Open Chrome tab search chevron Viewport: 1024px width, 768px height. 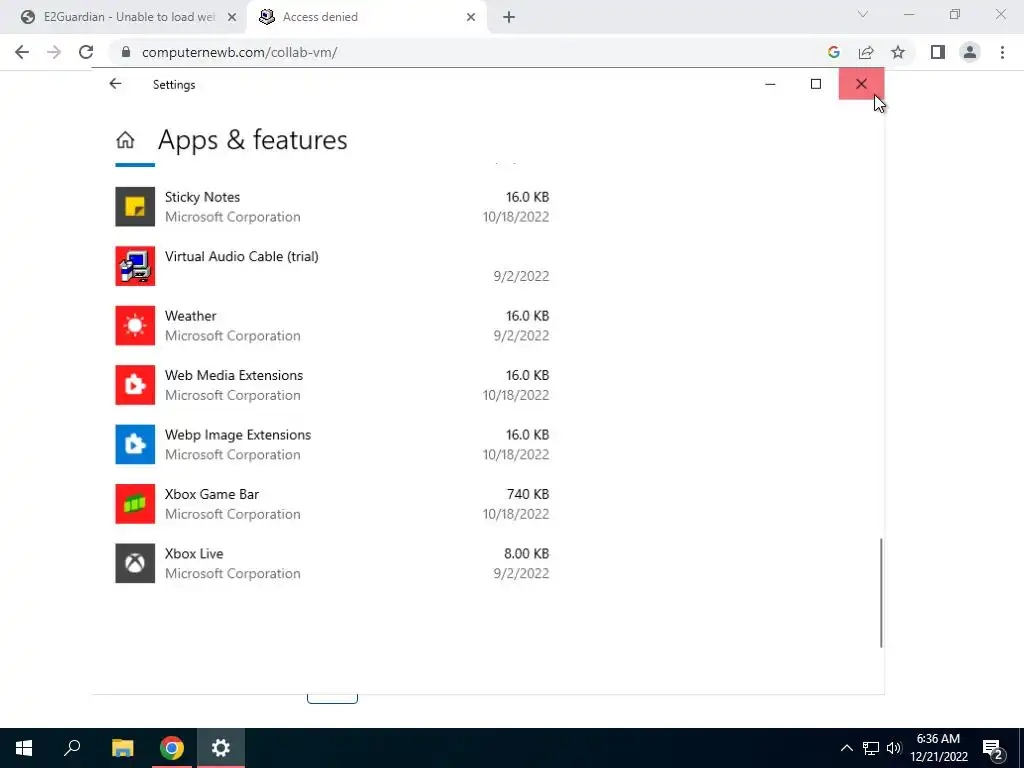pyautogui.click(x=863, y=14)
